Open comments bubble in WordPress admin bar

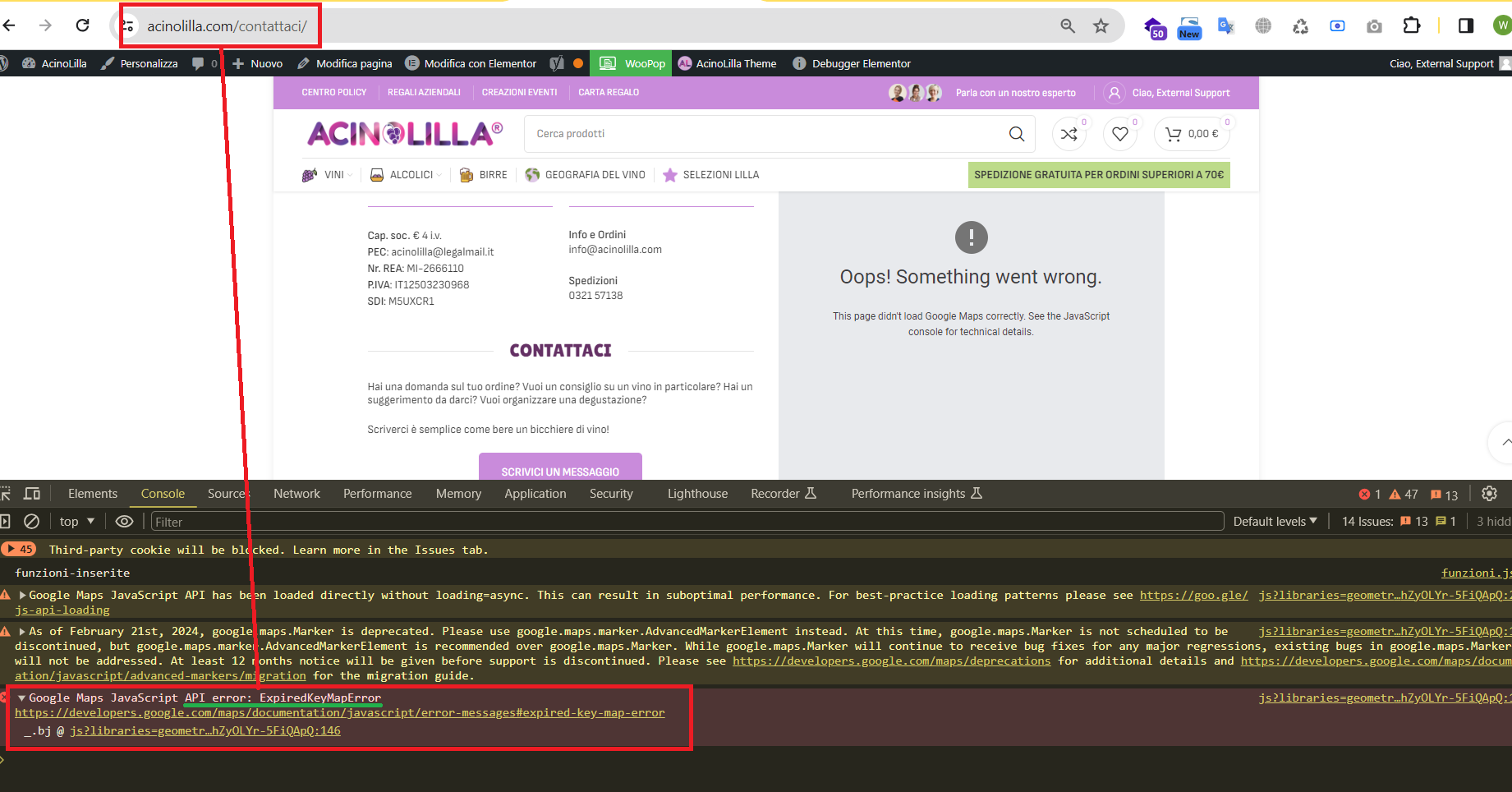click(x=205, y=63)
